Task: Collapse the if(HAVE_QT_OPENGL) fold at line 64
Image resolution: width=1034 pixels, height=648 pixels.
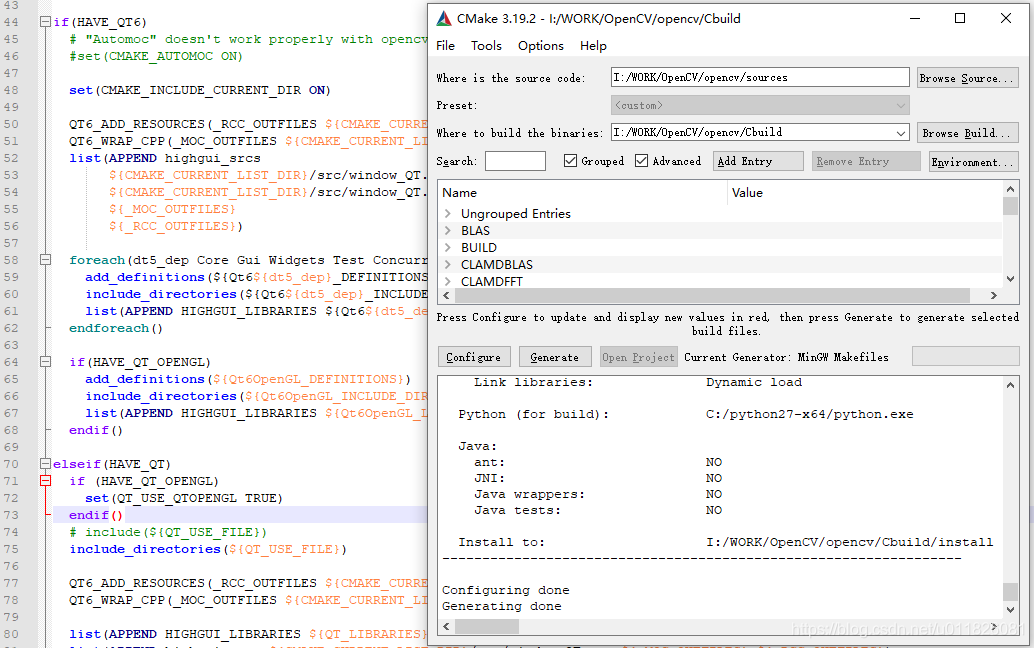Action: coord(46,362)
